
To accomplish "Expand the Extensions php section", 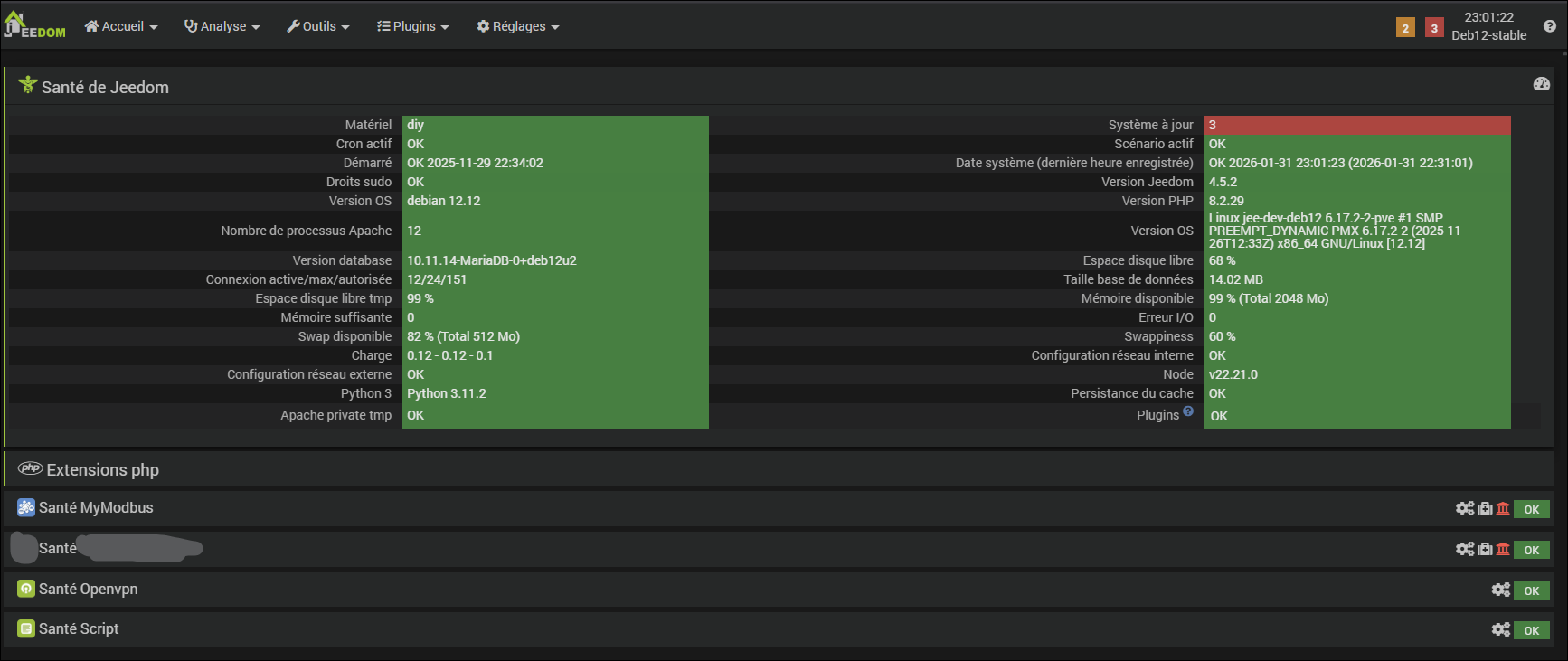I will [102, 469].
